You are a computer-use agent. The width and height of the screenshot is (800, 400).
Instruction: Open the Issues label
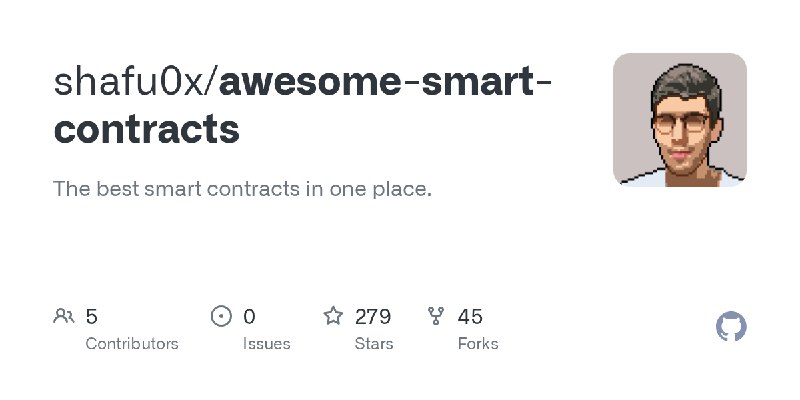click(266, 343)
